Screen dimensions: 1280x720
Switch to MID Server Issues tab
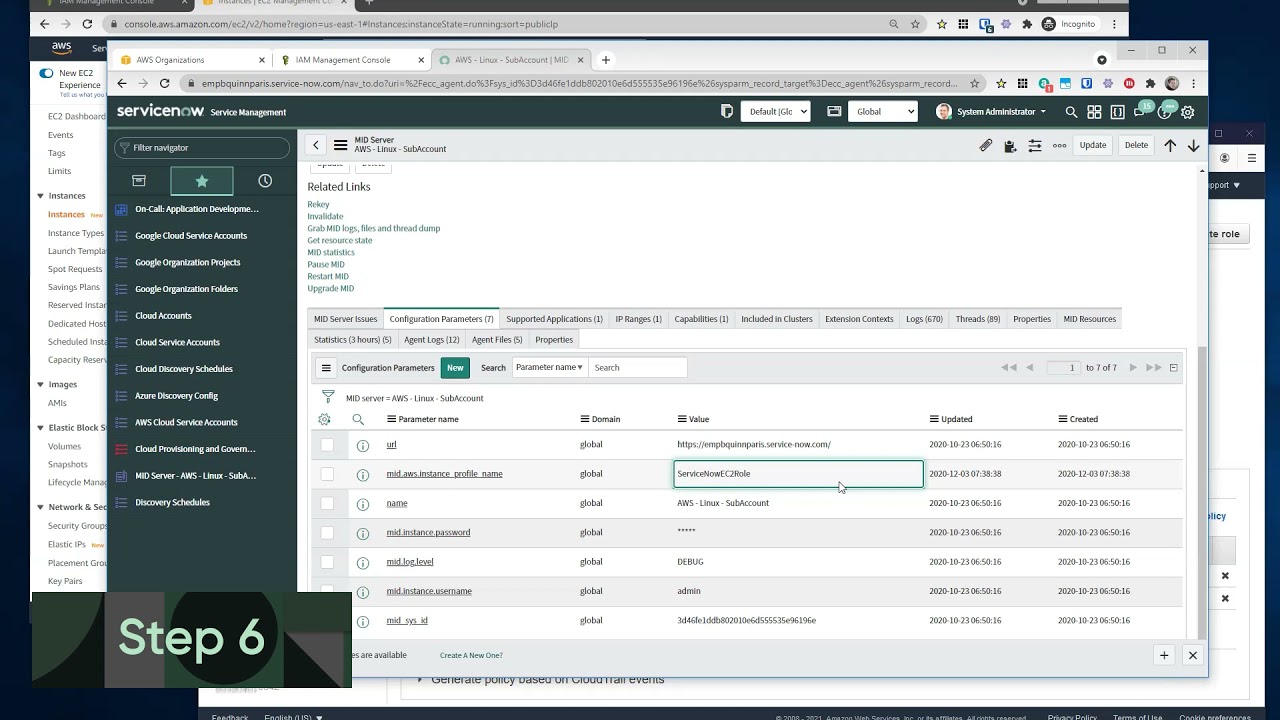tap(346, 319)
